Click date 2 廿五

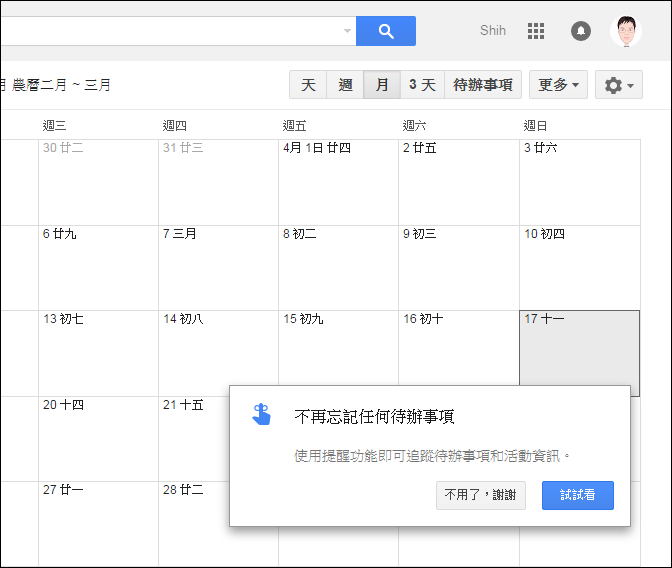tap(420, 148)
